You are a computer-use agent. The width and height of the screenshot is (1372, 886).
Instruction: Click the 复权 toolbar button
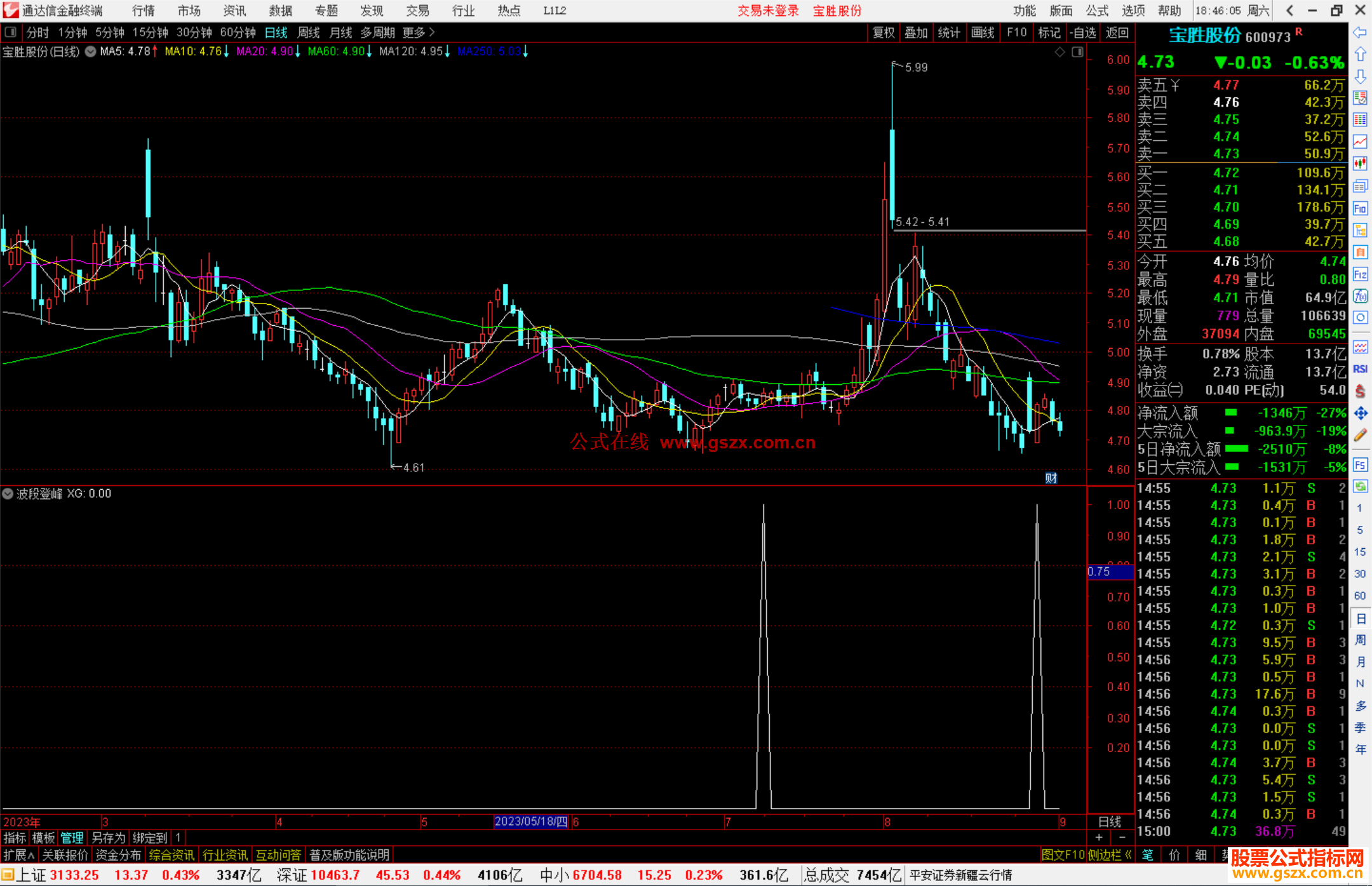point(883,32)
